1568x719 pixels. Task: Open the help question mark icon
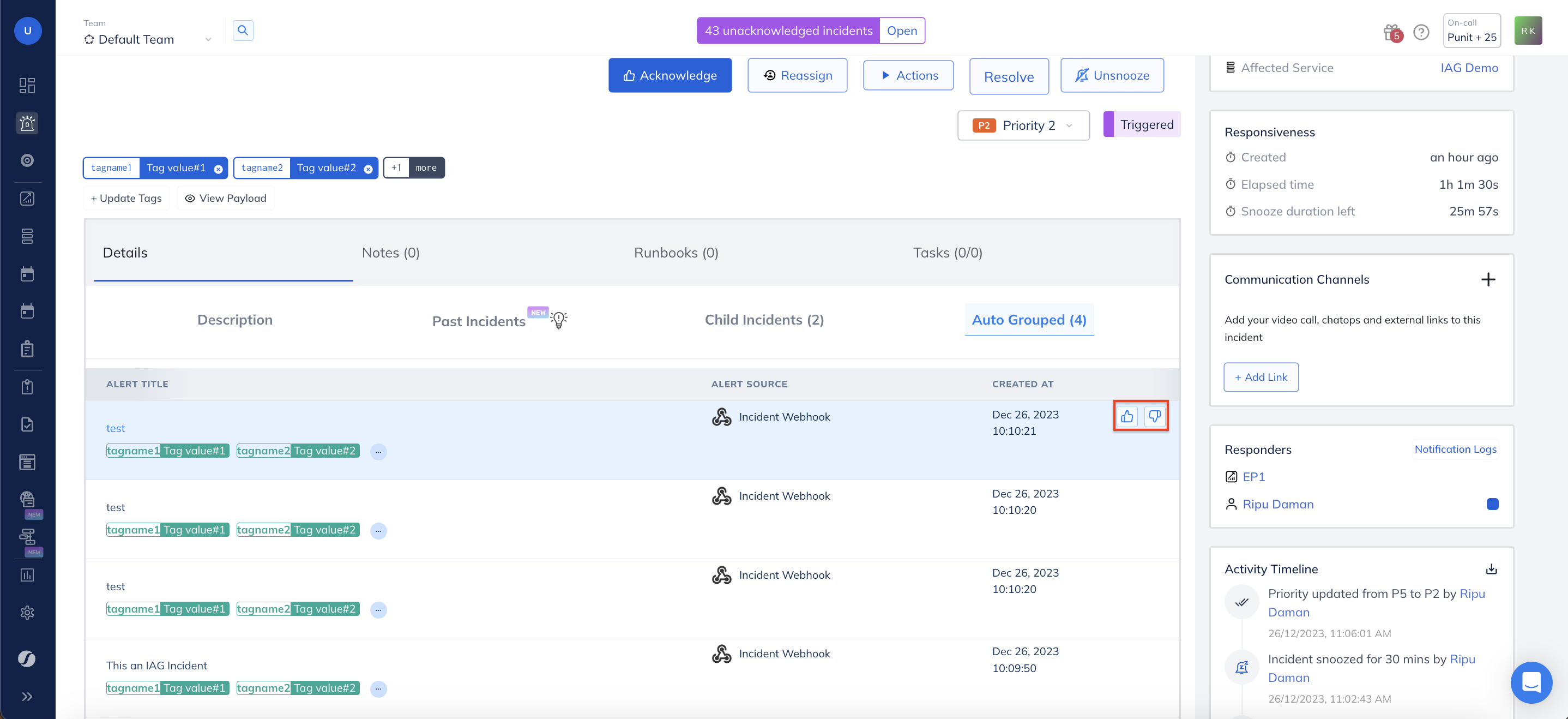click(1421, 32)
